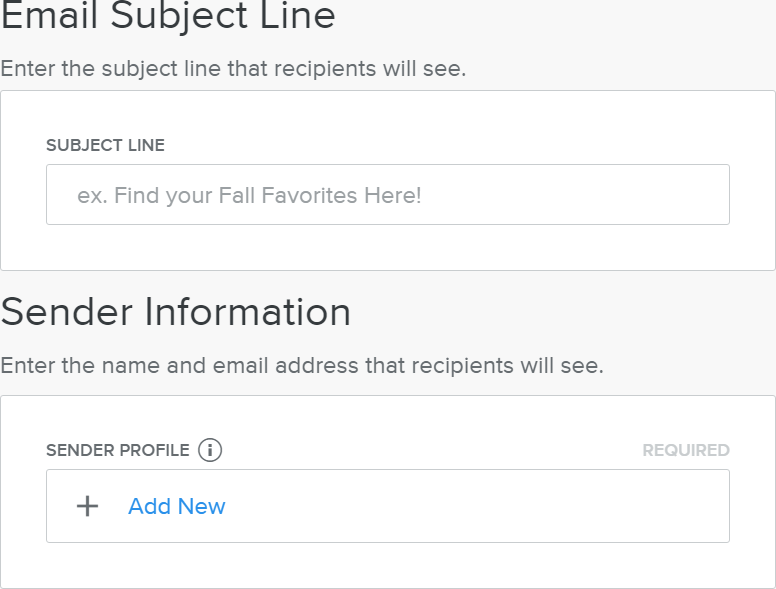
Task: Click the subject line description text
Action: [x=233, y=69]
